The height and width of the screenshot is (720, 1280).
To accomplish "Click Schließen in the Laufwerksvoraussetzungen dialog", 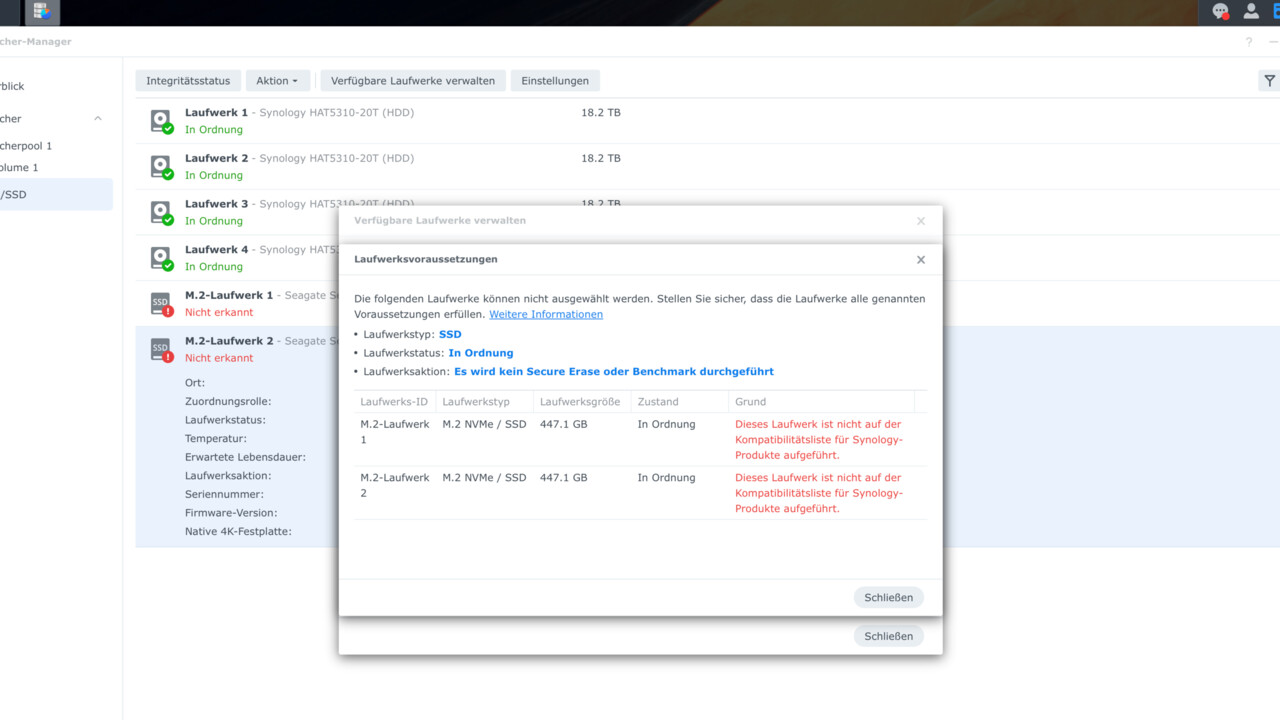I will (x=888, y=597).
